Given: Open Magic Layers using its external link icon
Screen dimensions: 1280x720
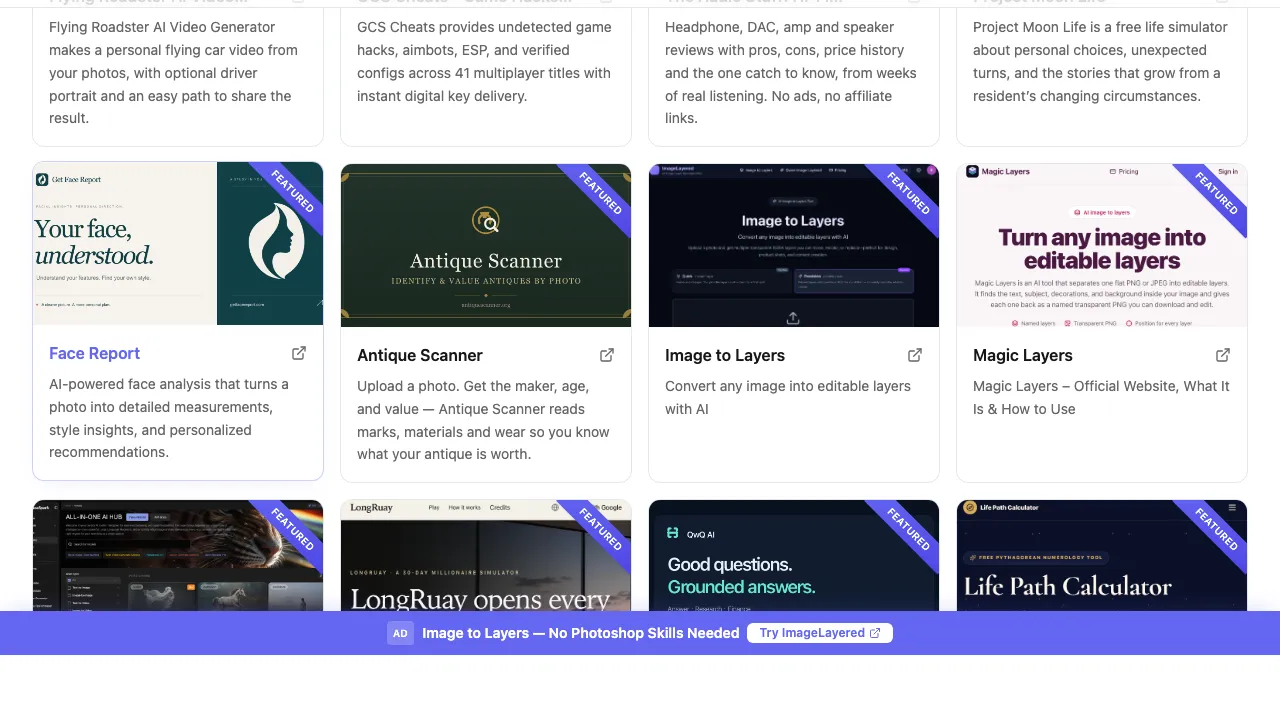Looking at the screenshot, I should (x=1223, y=355).
